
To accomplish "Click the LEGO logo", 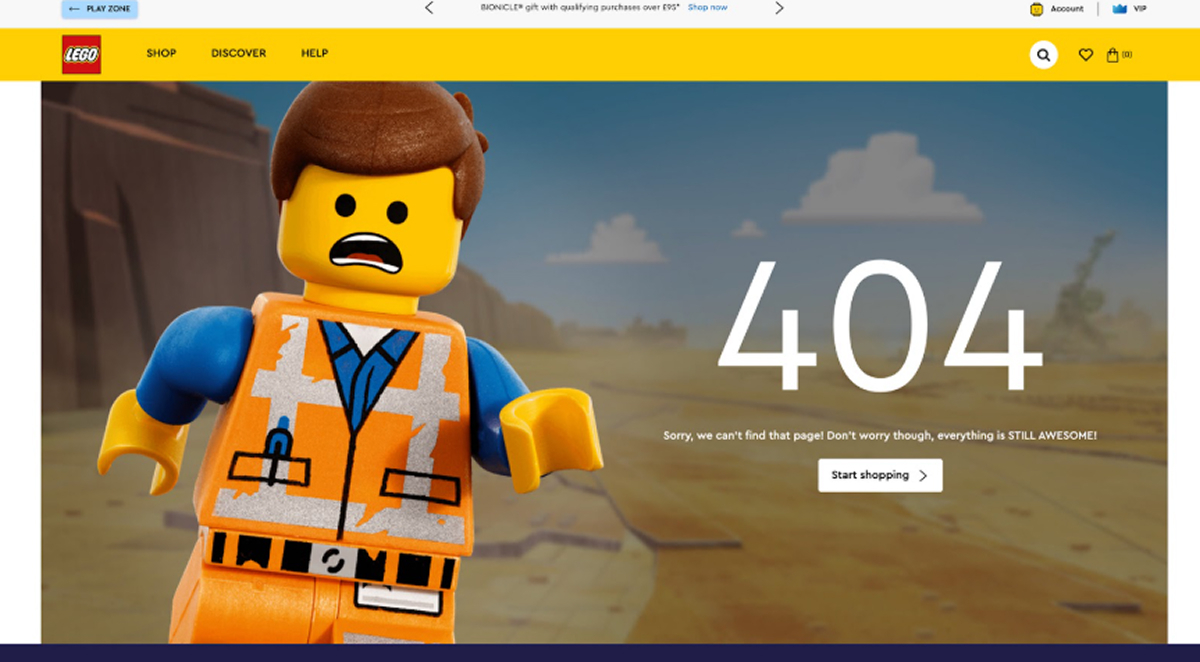I will pyautogui.click(x=81, y=54).
